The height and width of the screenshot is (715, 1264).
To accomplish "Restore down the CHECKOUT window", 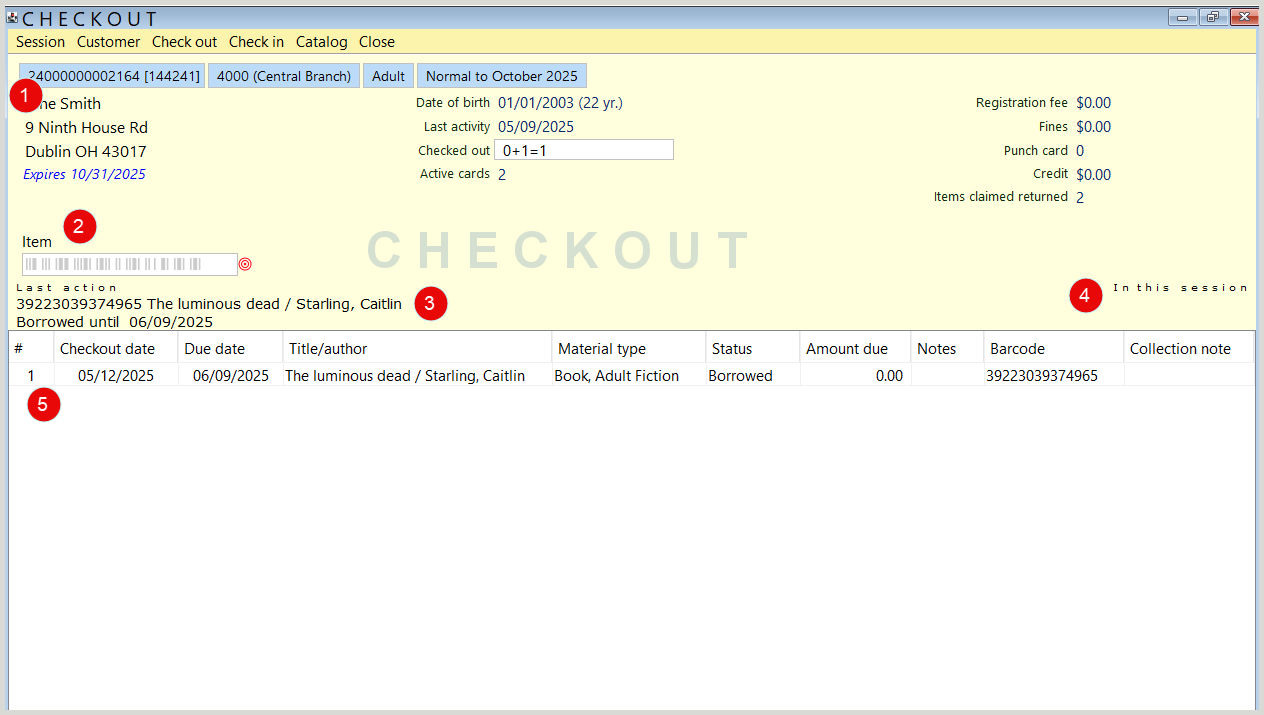I will (1213, 17).
